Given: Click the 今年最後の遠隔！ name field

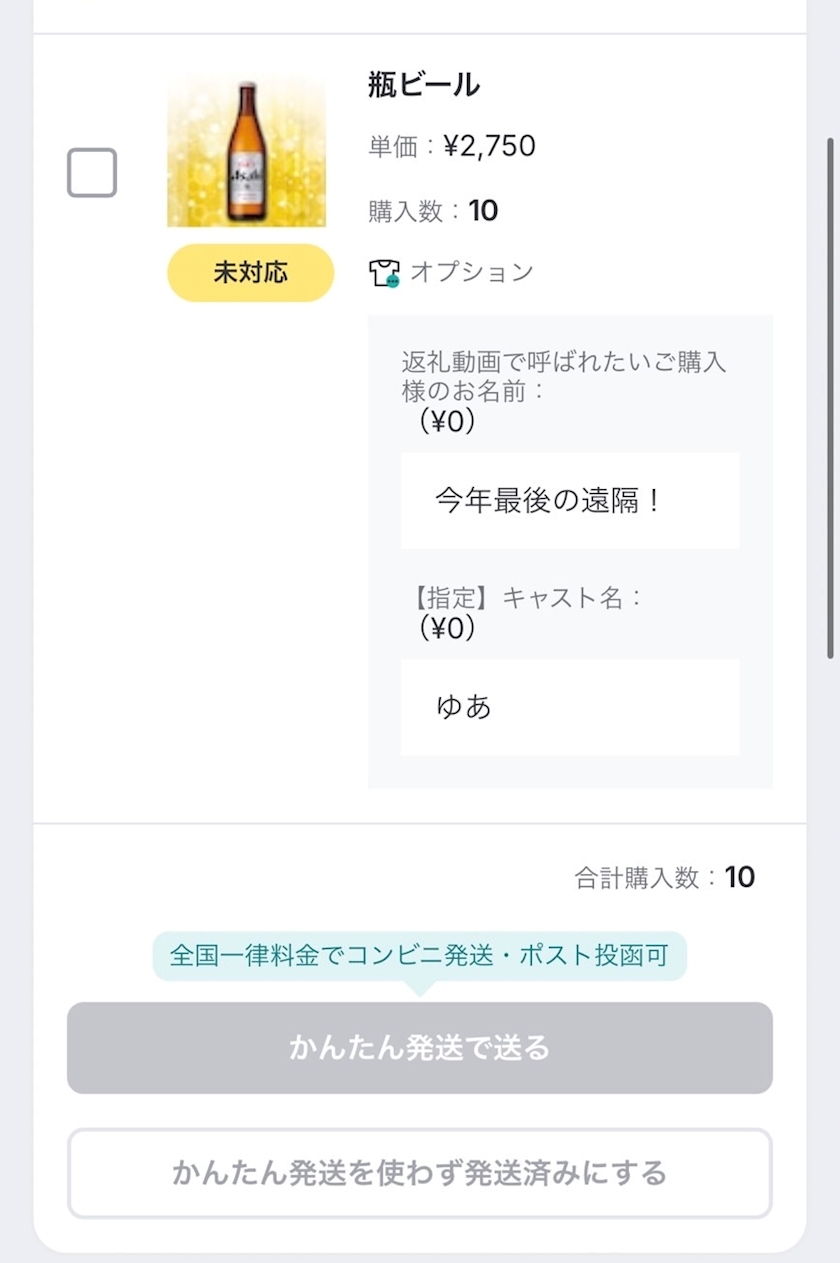Looking at the screenshot, I should pyautogui.click(x=570, y=500).
